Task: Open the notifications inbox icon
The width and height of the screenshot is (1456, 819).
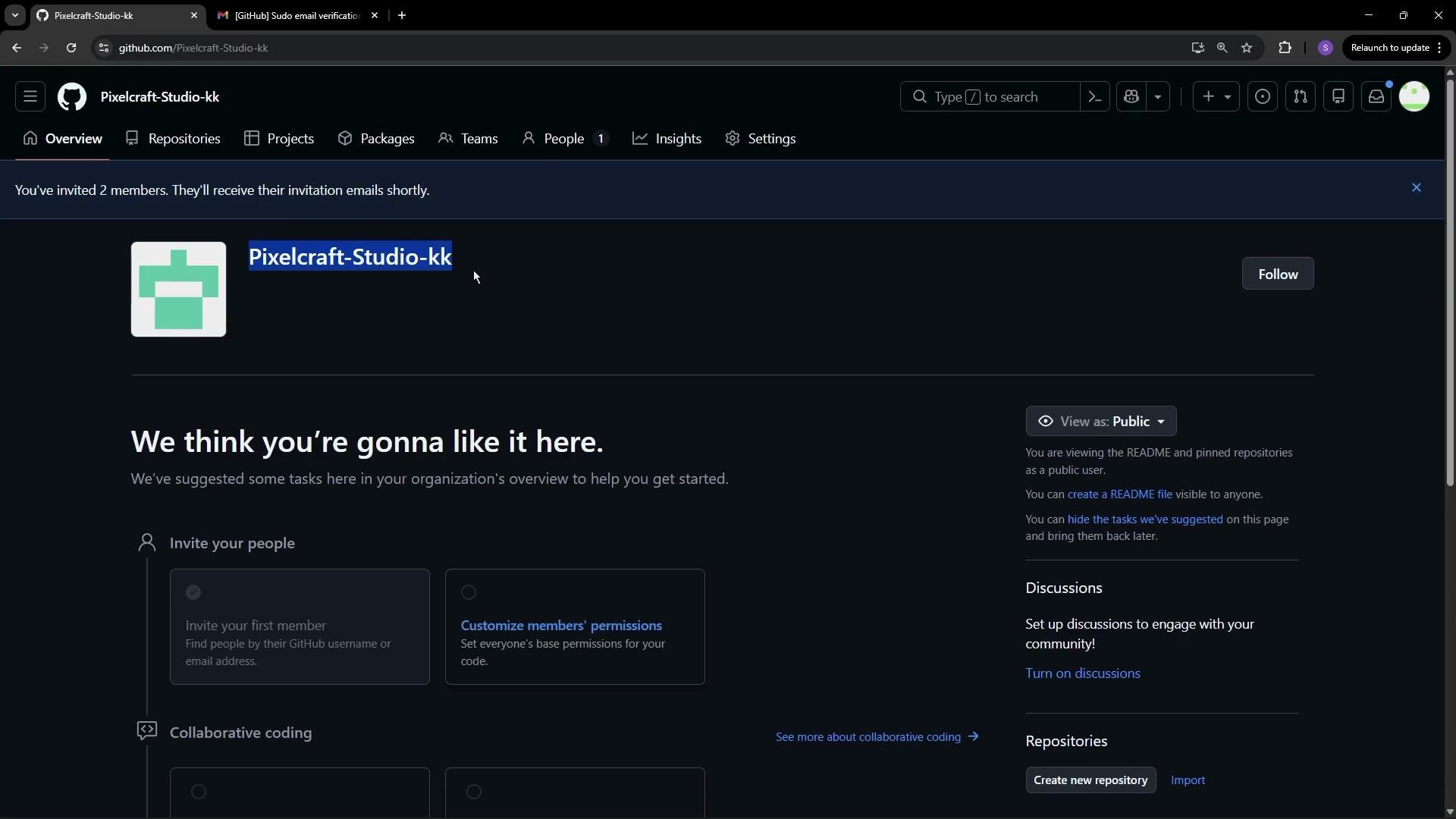Action: [x=1376, y=97]
